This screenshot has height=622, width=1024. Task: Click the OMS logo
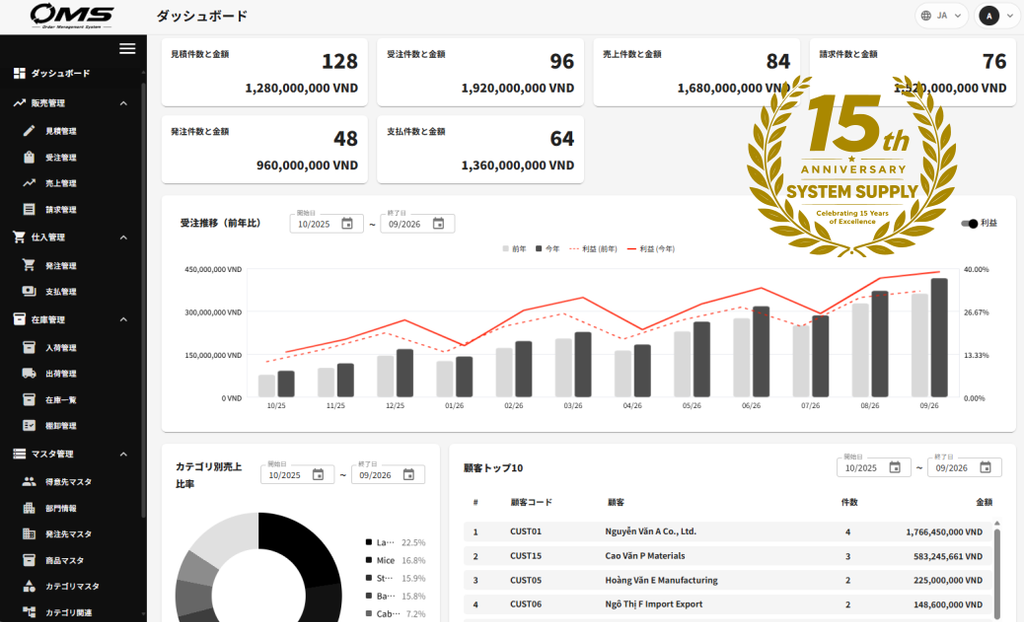click(72, 16)
